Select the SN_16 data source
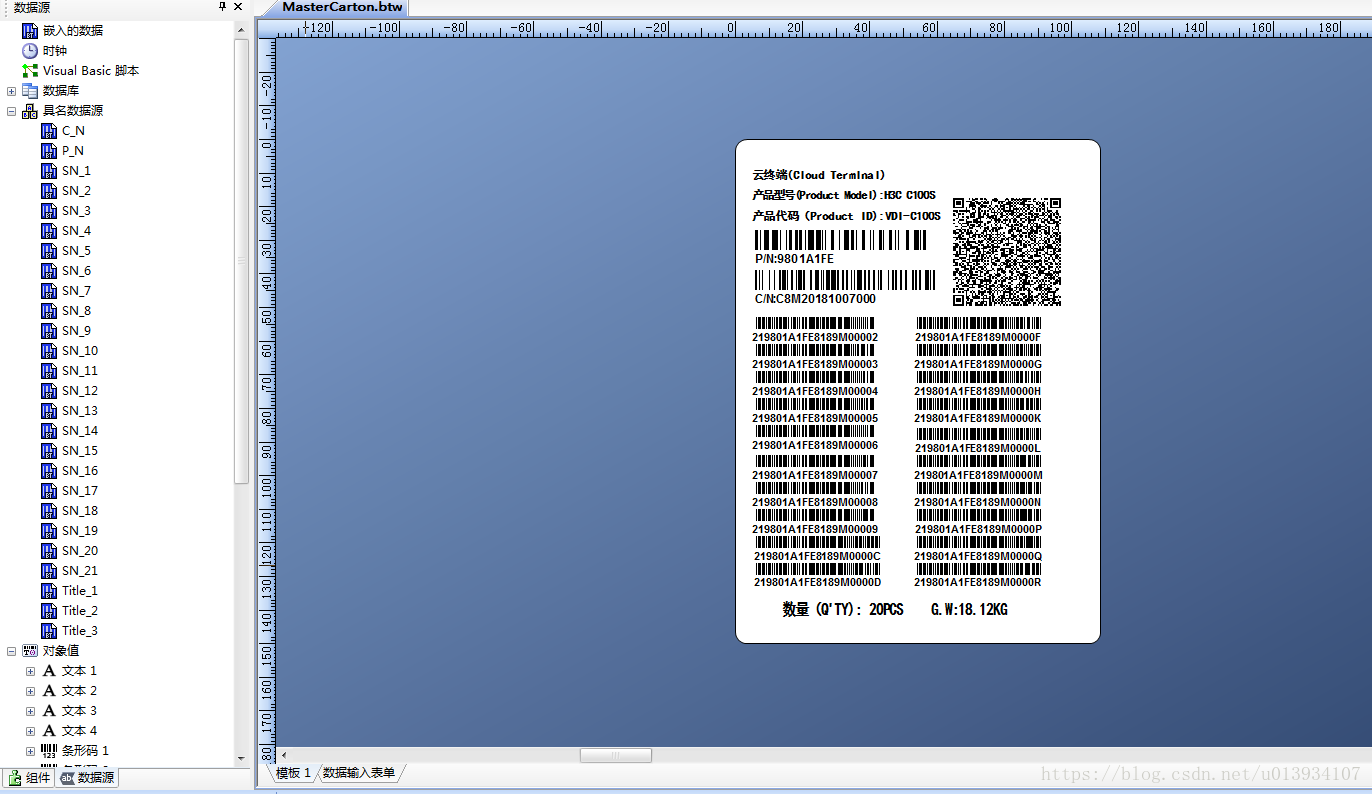The width and height of the screenshot is (1372, 794). pyautogui.click(x=80, y=471)
